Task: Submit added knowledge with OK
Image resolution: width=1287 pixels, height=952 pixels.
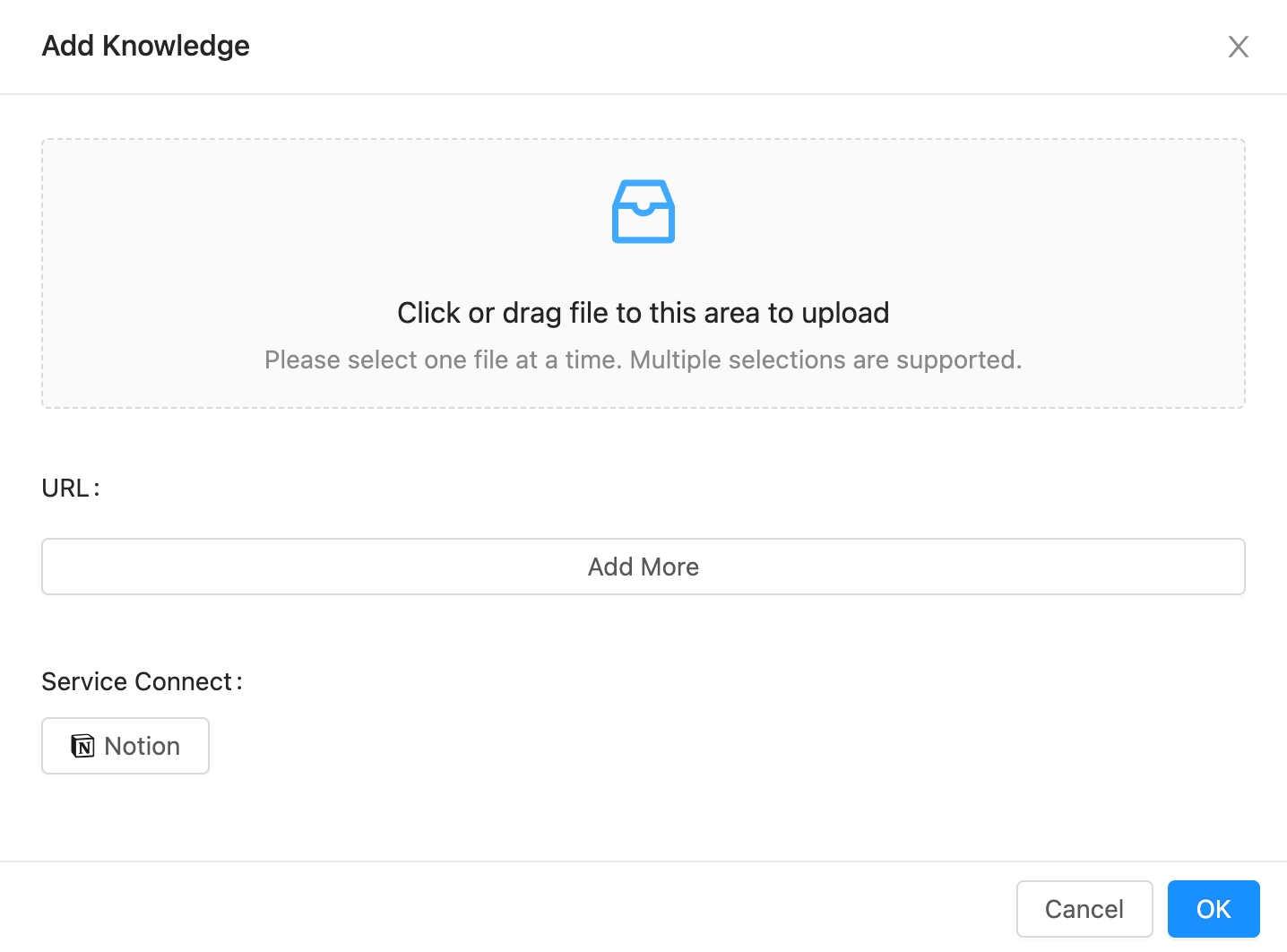Action: 1213,909
